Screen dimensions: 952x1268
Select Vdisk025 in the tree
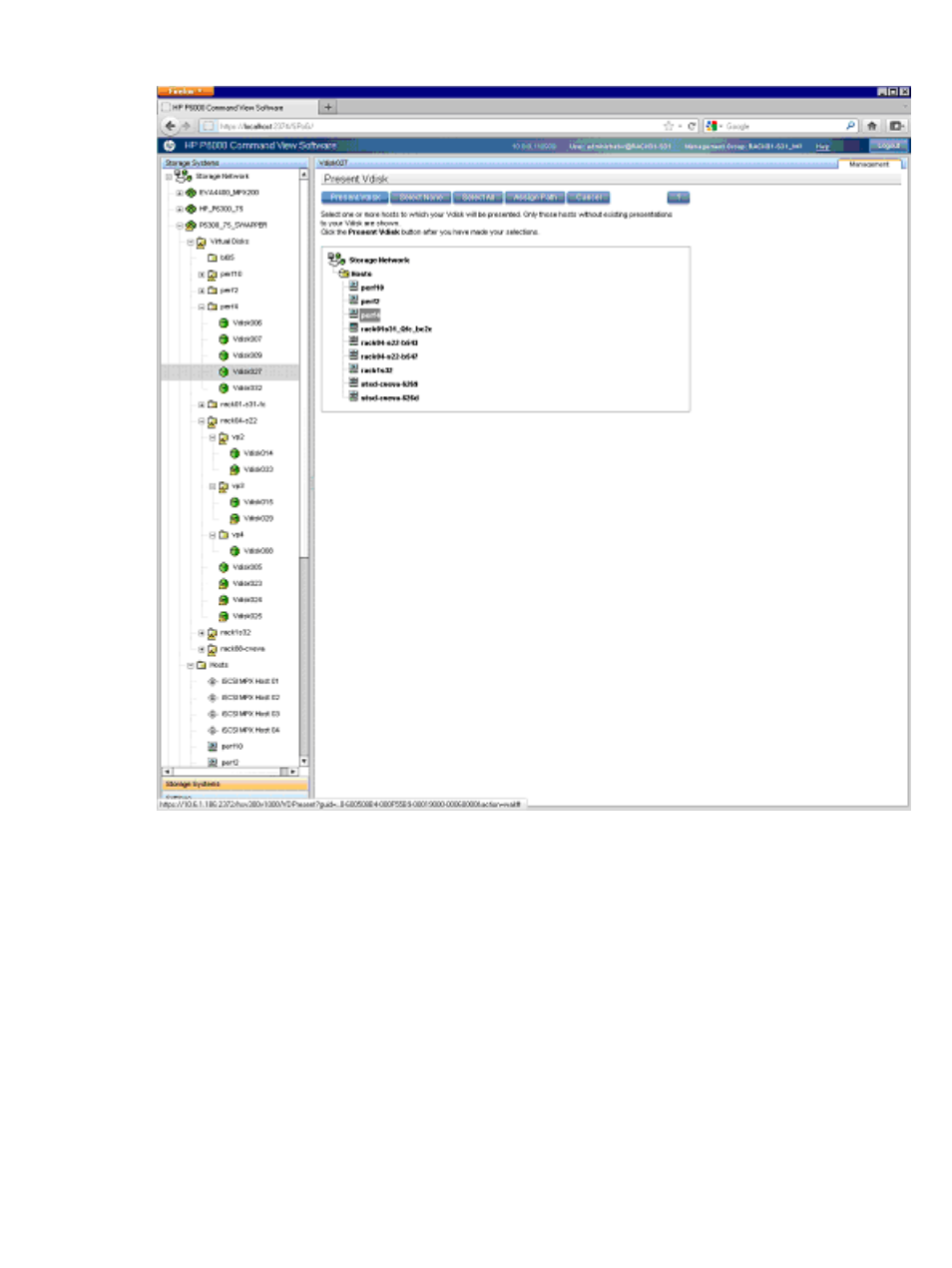tap(247, 616)
